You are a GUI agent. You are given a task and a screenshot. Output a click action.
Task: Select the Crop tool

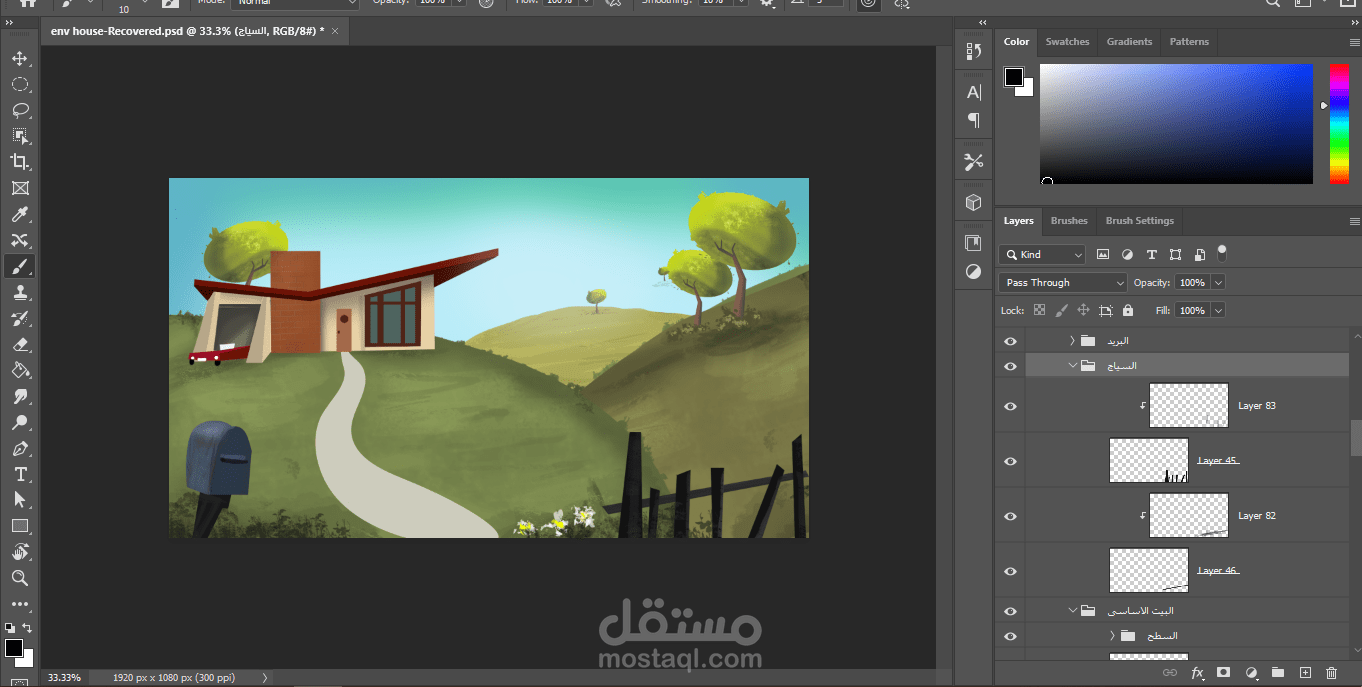click(20, 162)
